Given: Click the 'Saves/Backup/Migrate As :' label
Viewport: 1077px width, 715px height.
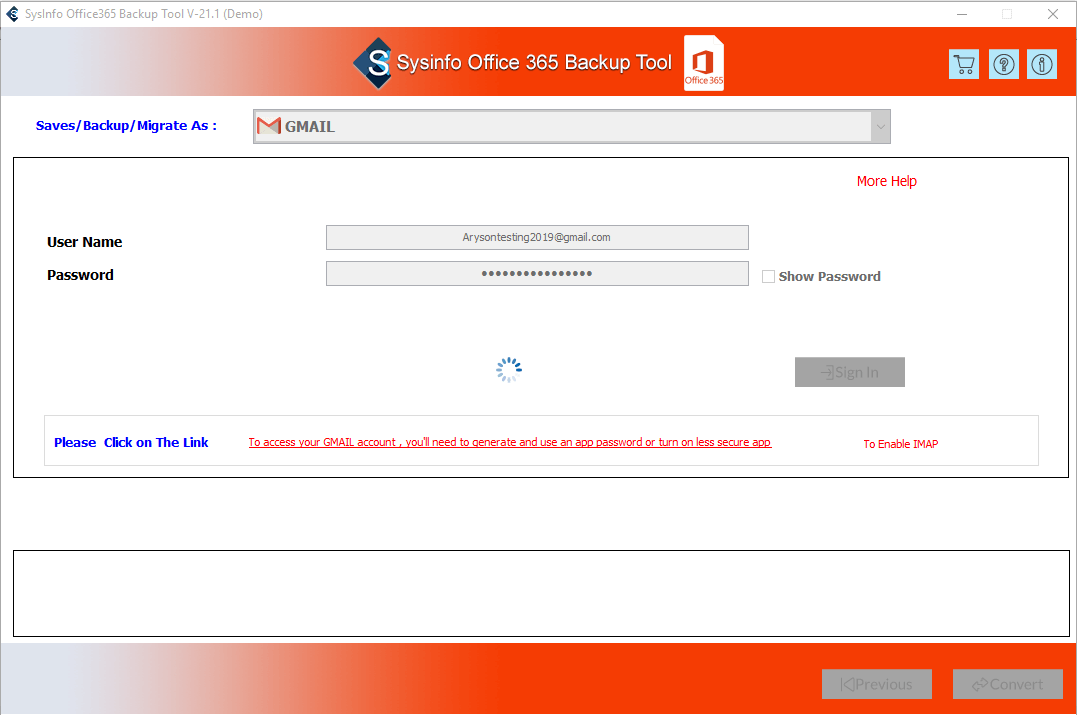Looking at the screenshot, I should pos(126,126).
